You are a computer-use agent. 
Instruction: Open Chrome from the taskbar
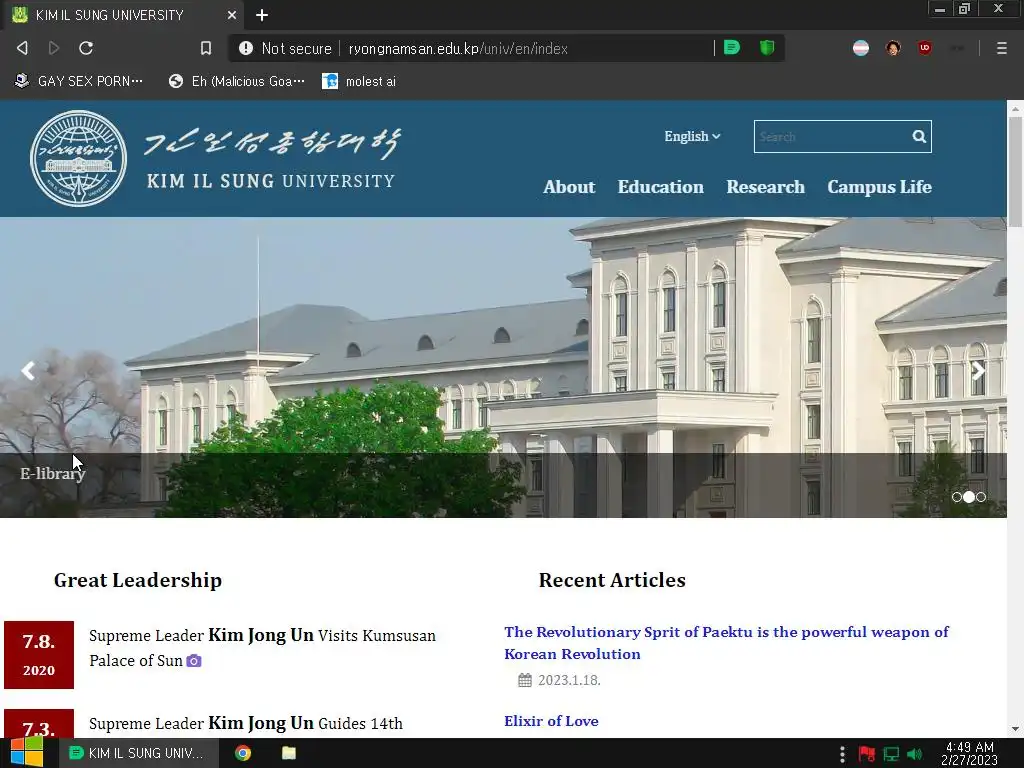pyautogui.click(x=243, y=753)
